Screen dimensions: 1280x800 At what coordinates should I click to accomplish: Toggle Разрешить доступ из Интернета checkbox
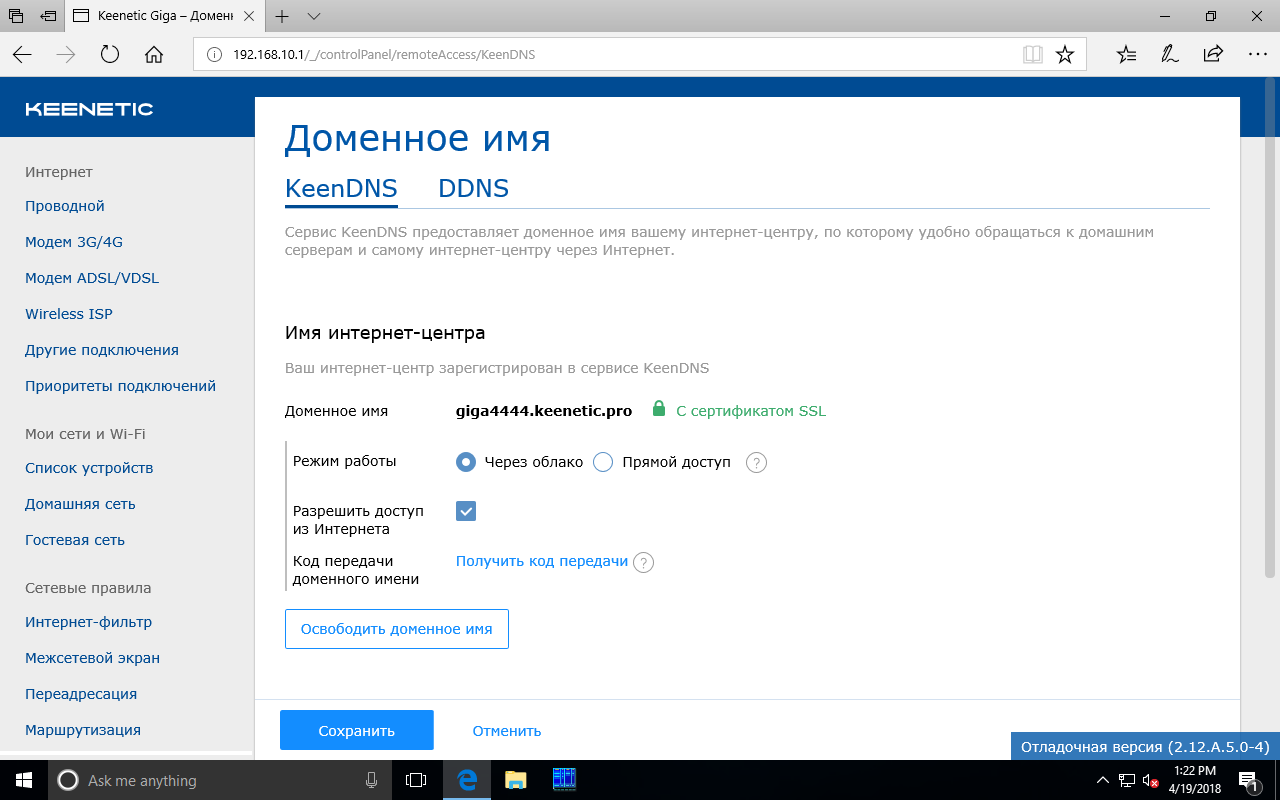coord(466,511)
